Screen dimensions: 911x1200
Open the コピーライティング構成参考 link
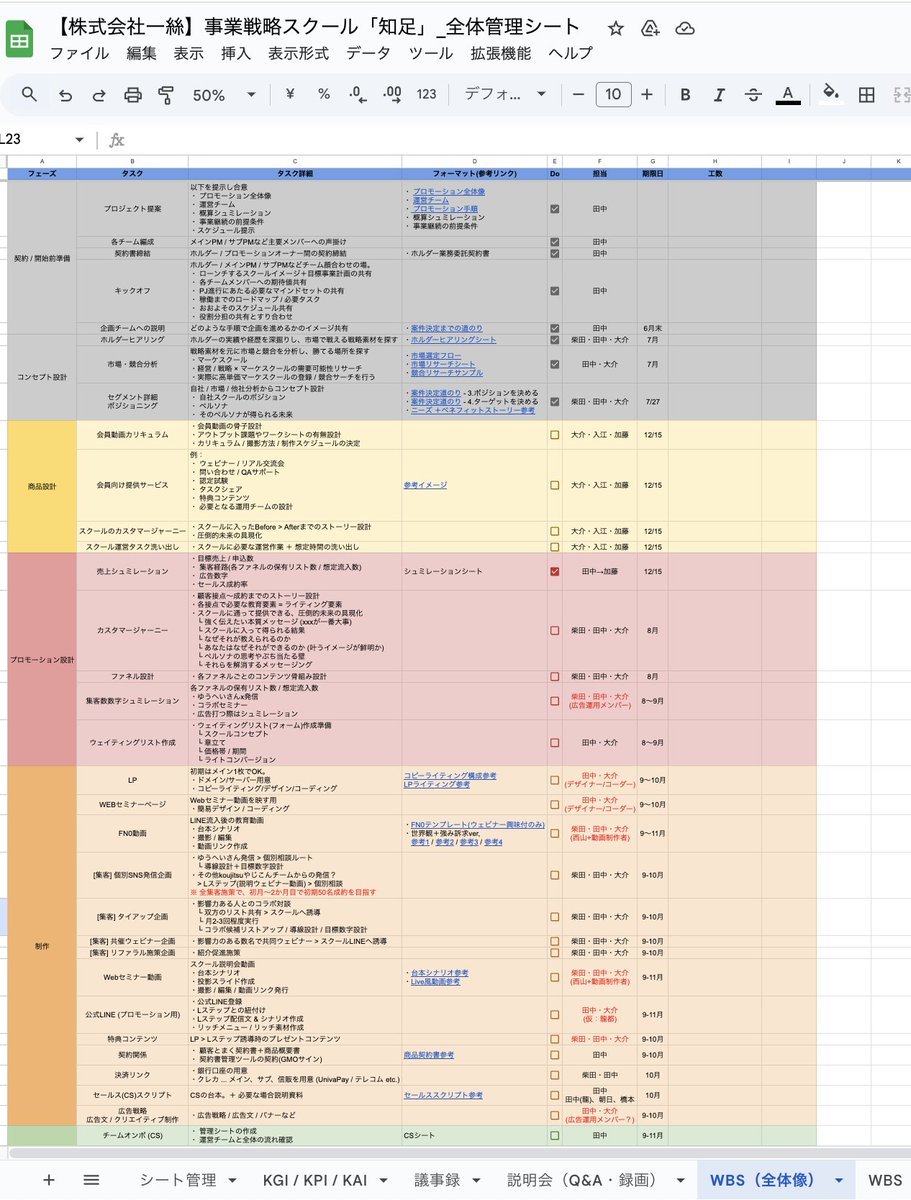pyautogui.click(x=450, y=775)
